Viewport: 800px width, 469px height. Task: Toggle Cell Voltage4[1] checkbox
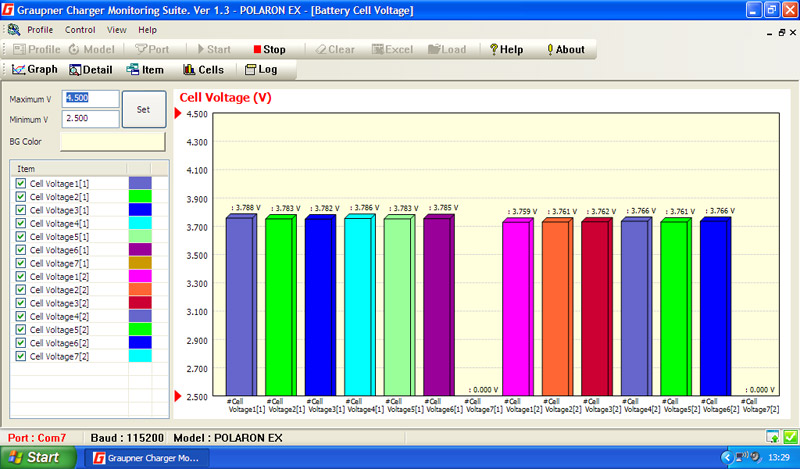coord(20,223)
